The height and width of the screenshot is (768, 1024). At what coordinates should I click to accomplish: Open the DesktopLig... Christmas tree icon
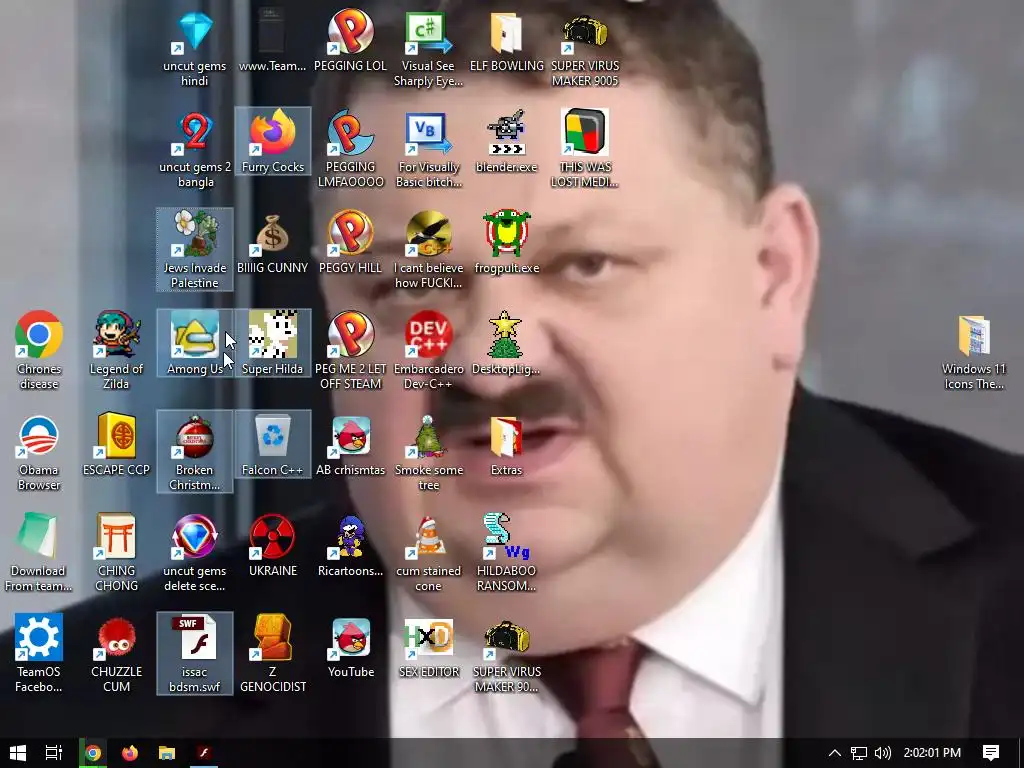click(507, 344)
